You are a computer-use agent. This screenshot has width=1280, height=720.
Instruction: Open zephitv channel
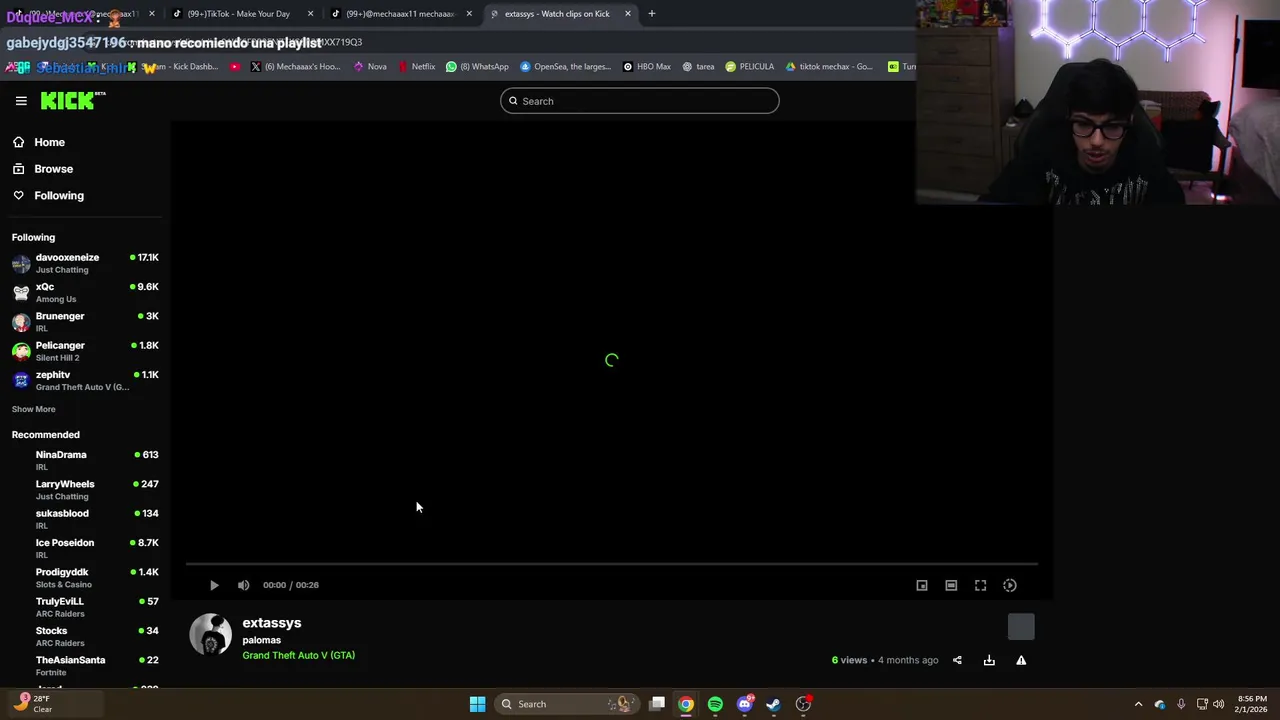[x=85, y=380]
